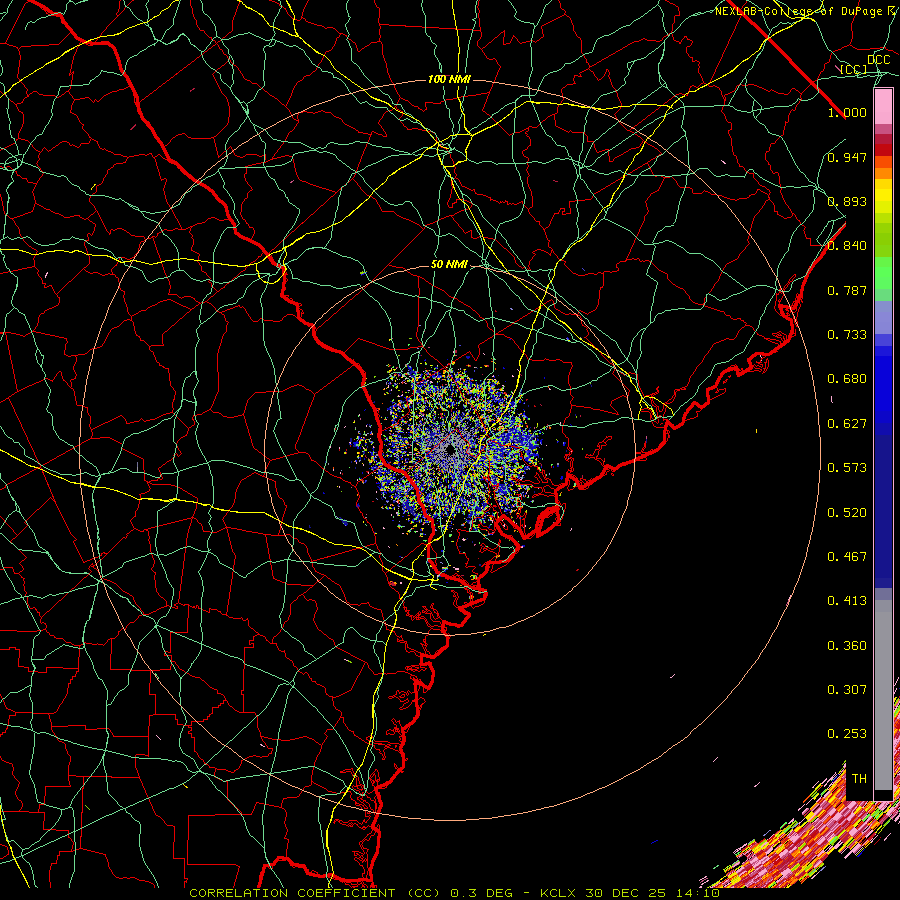Click the 0.3 DEG elevation text

pyautogui.click(x=482, y=893)
